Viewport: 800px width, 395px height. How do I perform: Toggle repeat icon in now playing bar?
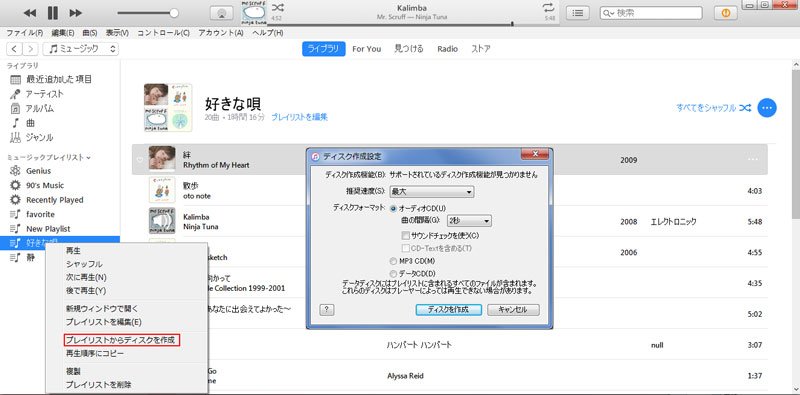tap(548, 8)
